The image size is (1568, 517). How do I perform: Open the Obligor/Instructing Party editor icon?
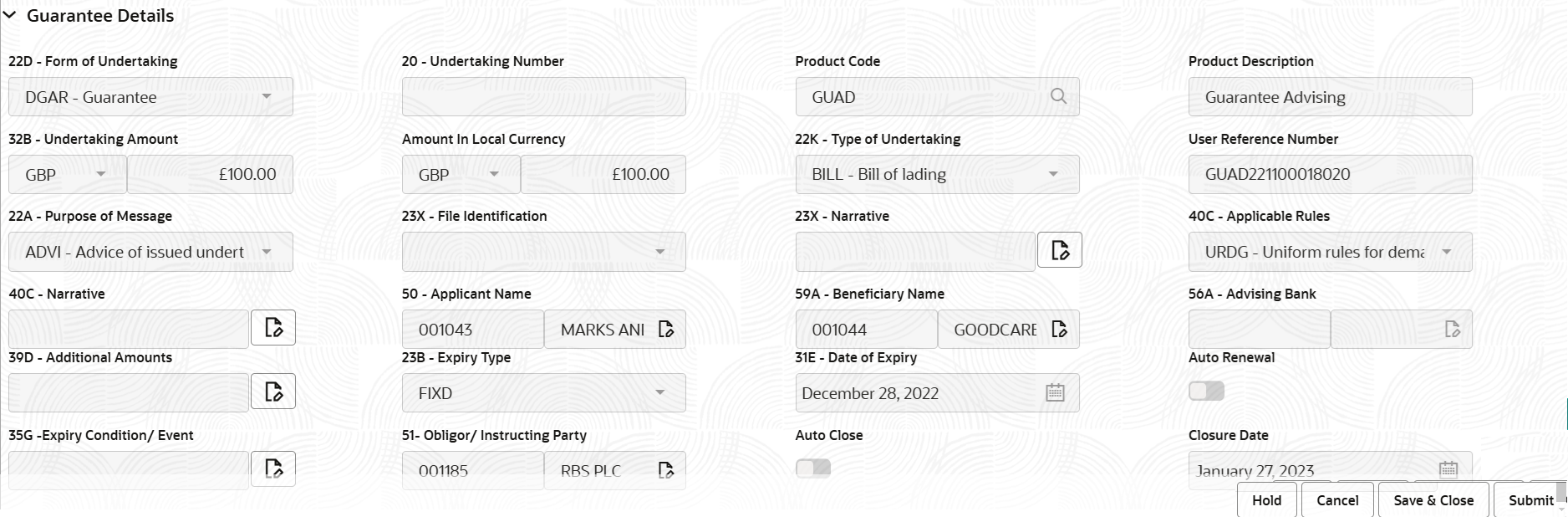coord(666,469)
